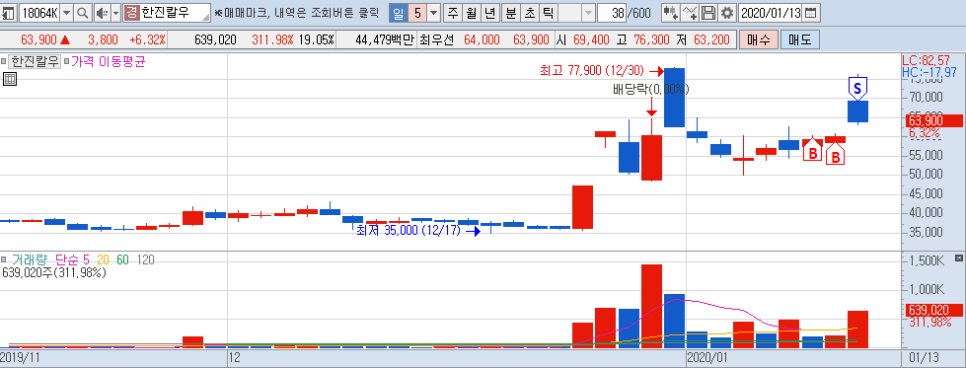
Task: Toggle the 가격 이동평균 indicator marker
Action: 67,62
